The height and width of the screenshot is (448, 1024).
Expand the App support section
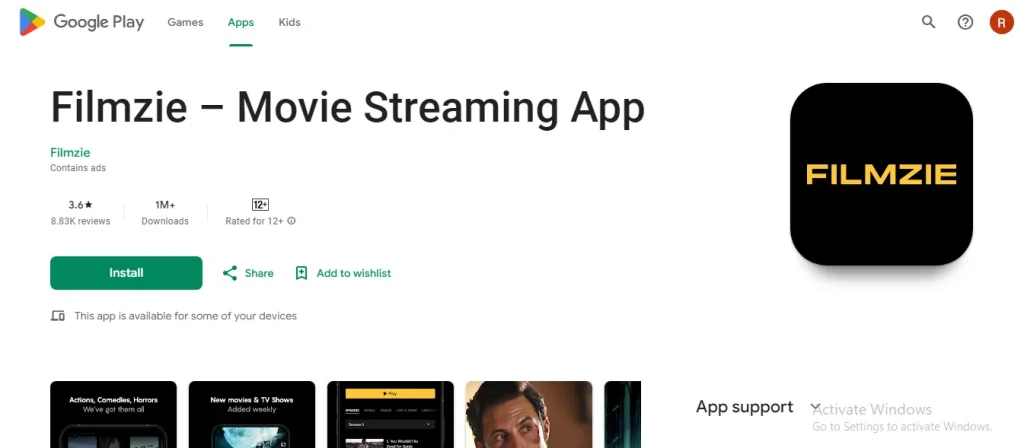tap(816, 408)
